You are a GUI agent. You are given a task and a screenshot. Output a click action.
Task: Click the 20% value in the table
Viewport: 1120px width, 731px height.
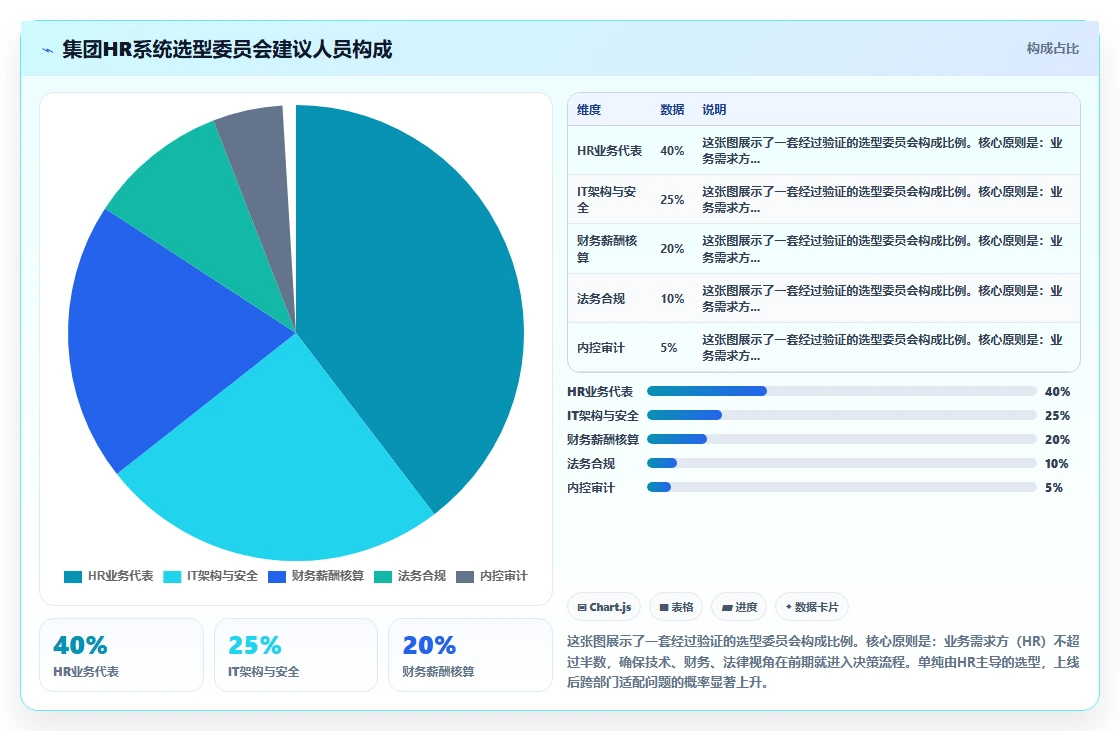(x=672, y=249)
